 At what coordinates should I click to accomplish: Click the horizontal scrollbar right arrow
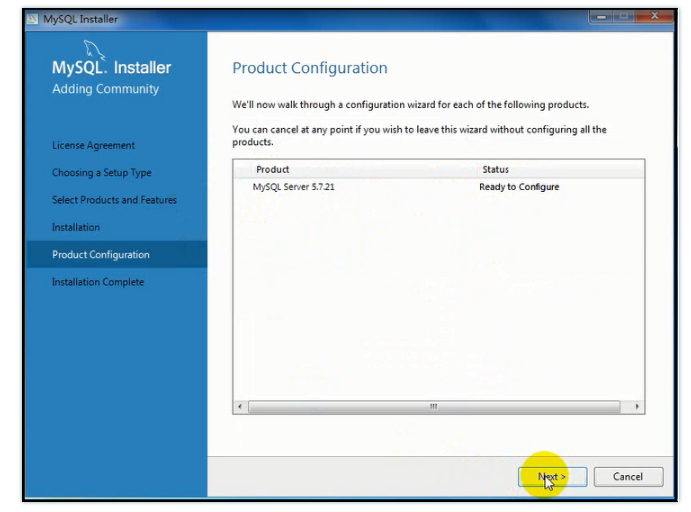click(x=637, y=407)
